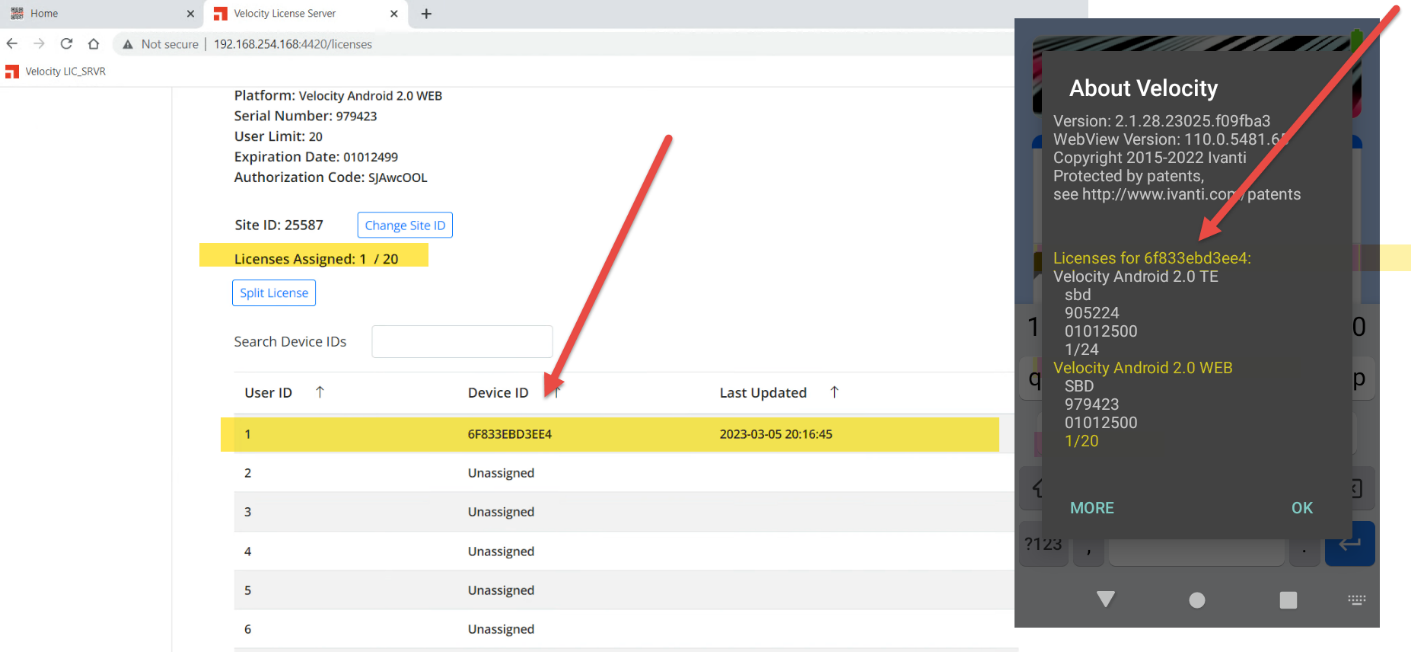Click the browser back arrow
This screenshot has width=1411, height=652.
[11, 44]
